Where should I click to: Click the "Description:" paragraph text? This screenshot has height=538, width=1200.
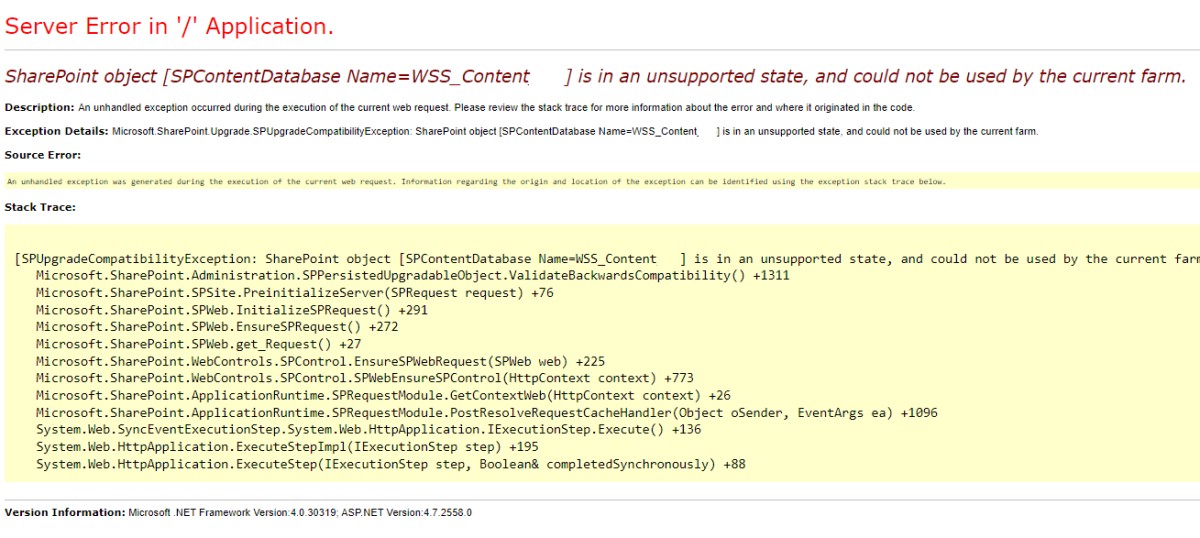pyautogui.click(x=460, y=107)
